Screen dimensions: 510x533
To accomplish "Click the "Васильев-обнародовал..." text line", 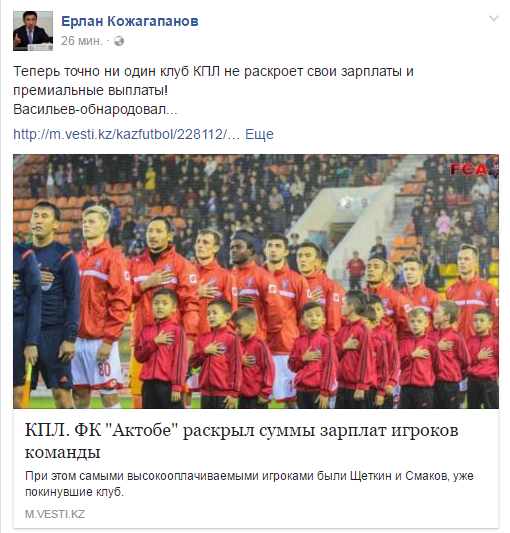I will pyautogui.click(x=95, y=110).
